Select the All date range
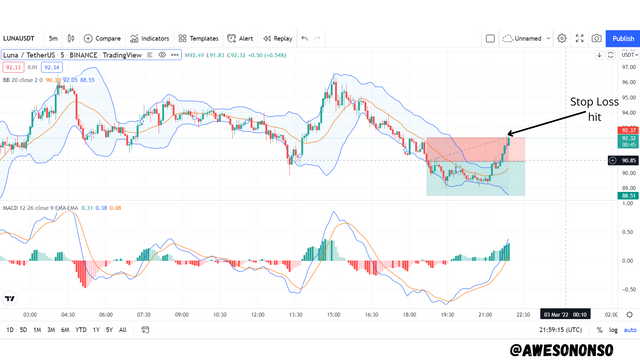 coord(122,330)
